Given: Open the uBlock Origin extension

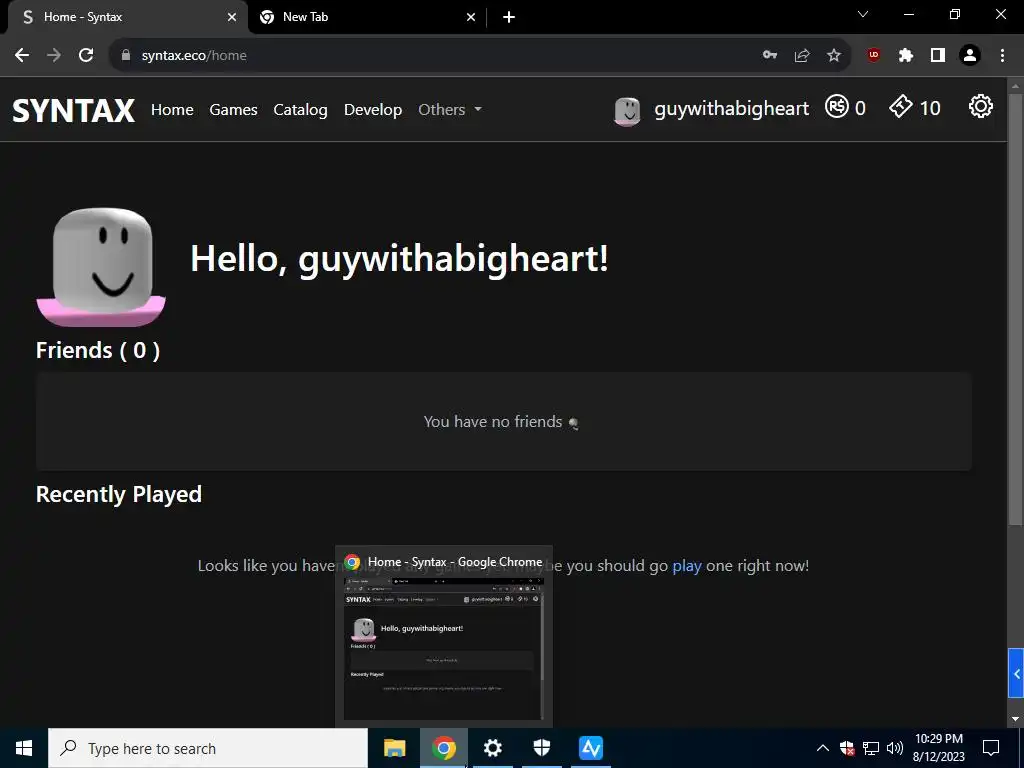Looking at the screenshot, I should pyautogui.click(x=874, y=56).
